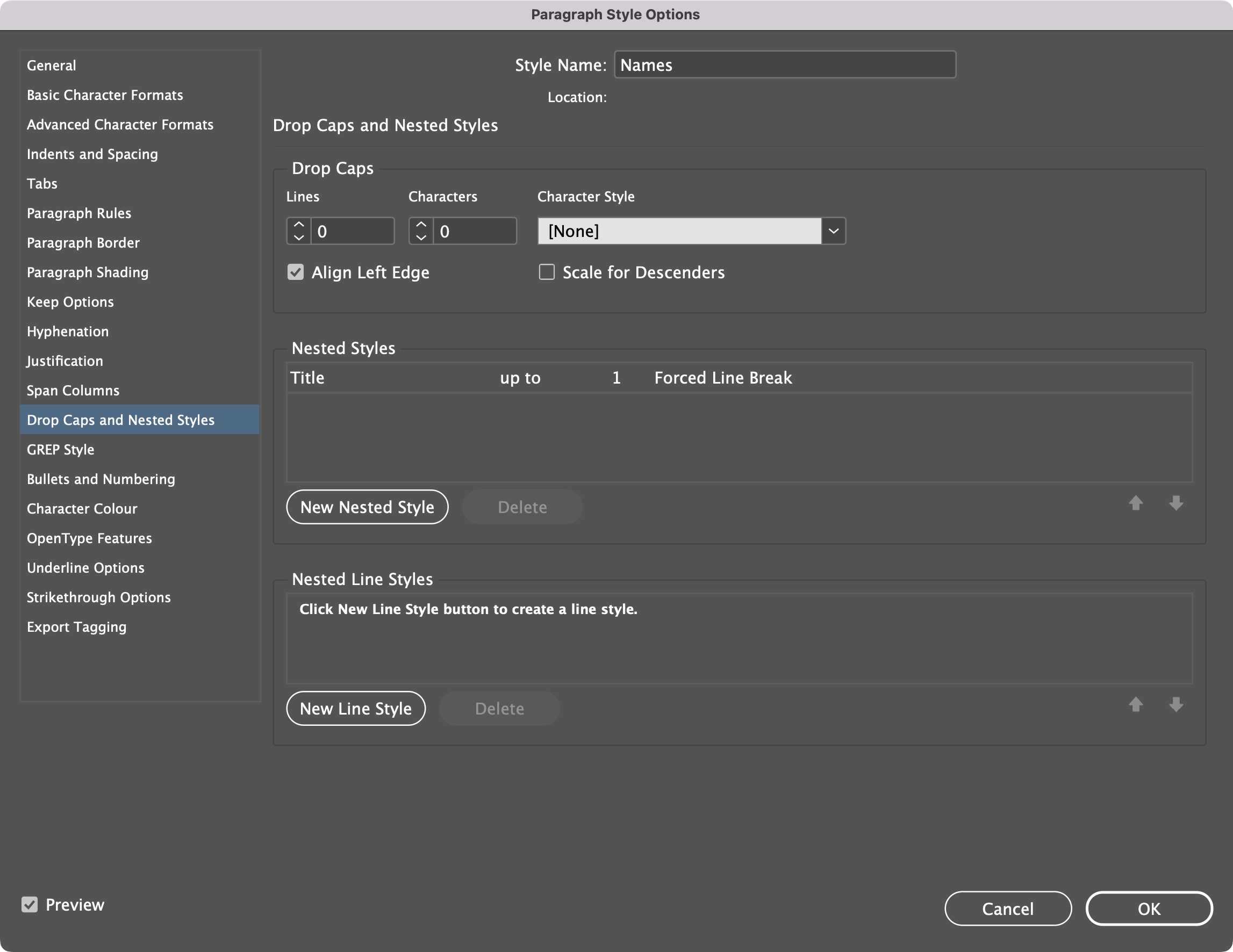Decrease the drop cap Characters value
Image resolution: width=1233 pixels, height=952 pixels.
pyautogui.click(x=421, y=237)
